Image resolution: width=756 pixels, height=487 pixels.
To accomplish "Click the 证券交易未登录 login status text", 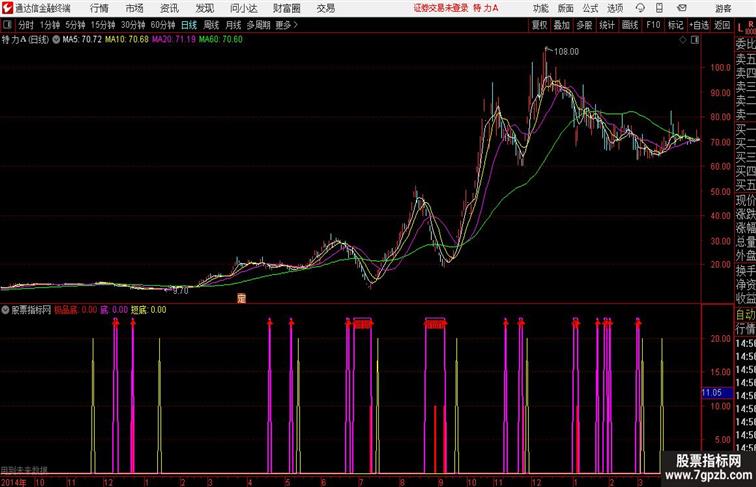I will pos(441,8).
